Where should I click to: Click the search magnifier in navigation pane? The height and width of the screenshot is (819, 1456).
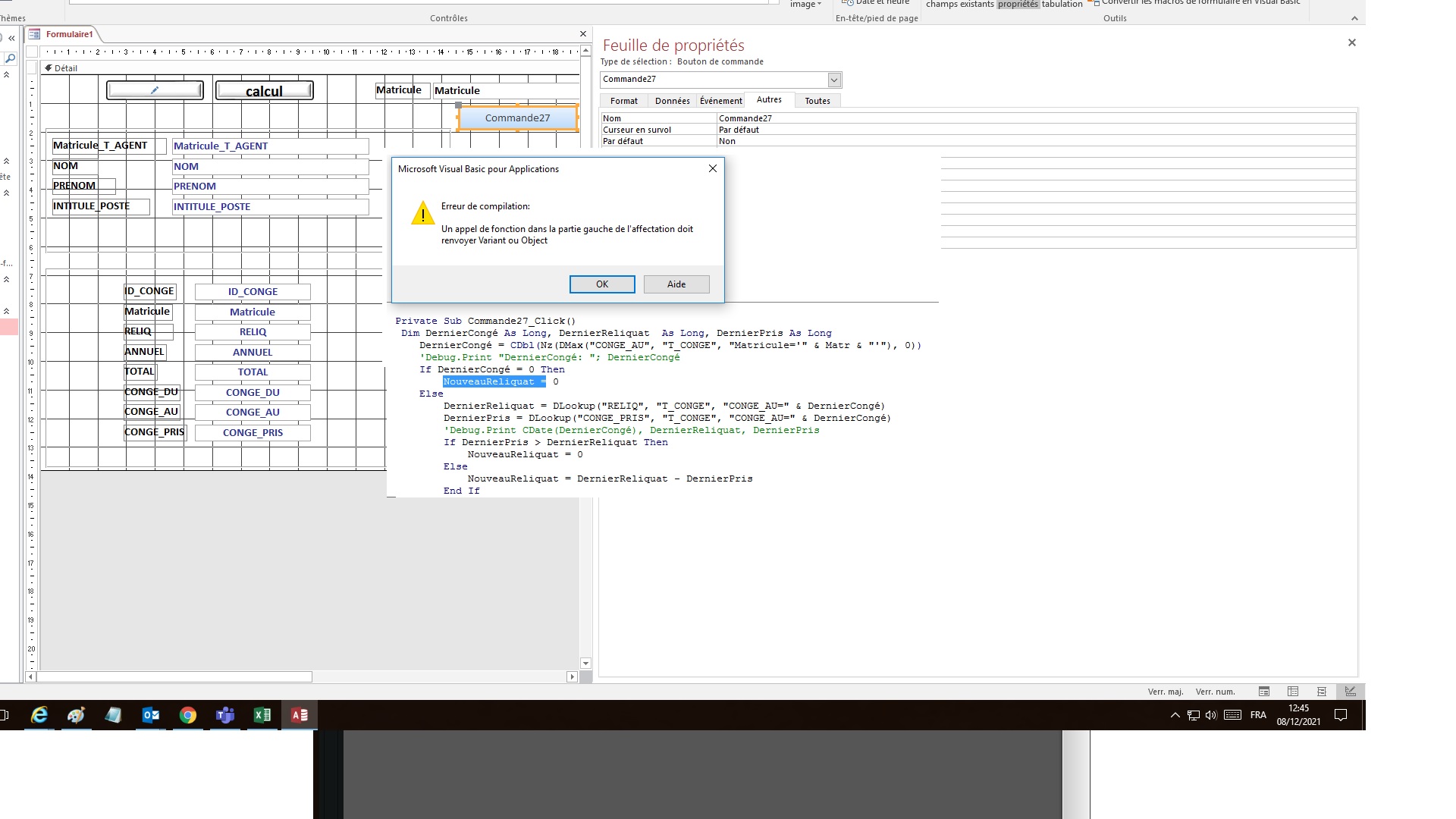coord(10,58)
